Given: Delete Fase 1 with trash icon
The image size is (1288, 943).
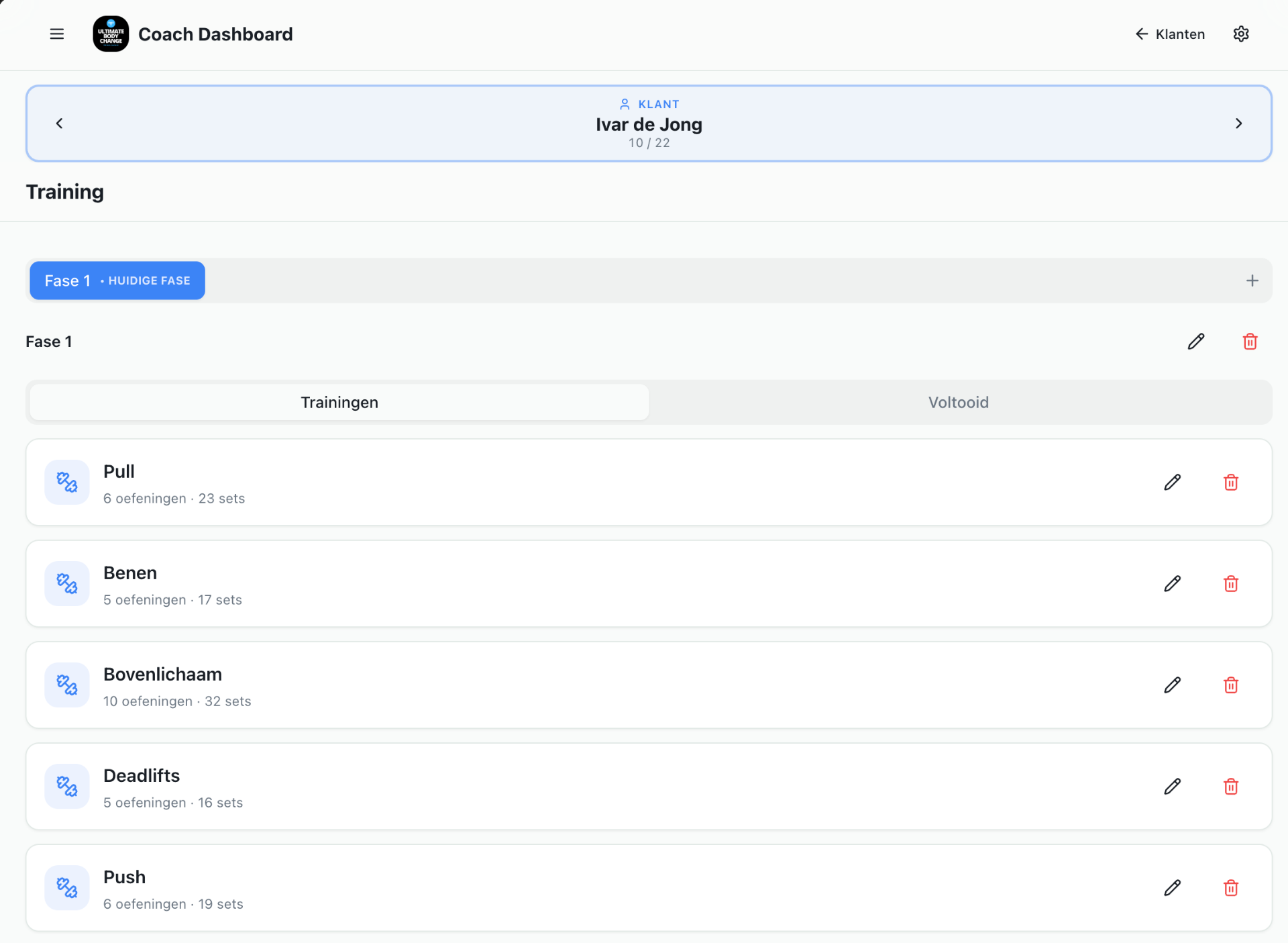Looking at the screenshot, I should click(x=1250, y=342).
